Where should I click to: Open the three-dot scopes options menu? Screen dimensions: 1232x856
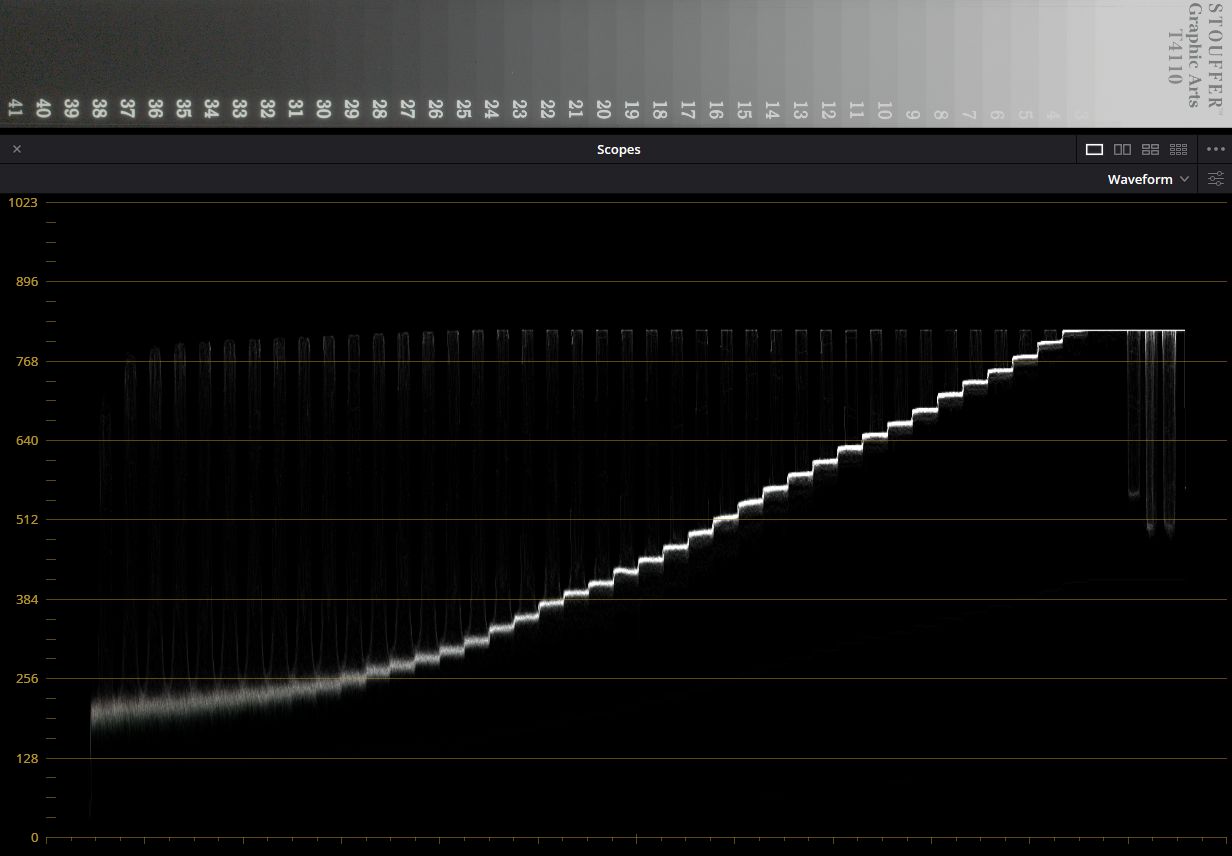click(1216, 149)
